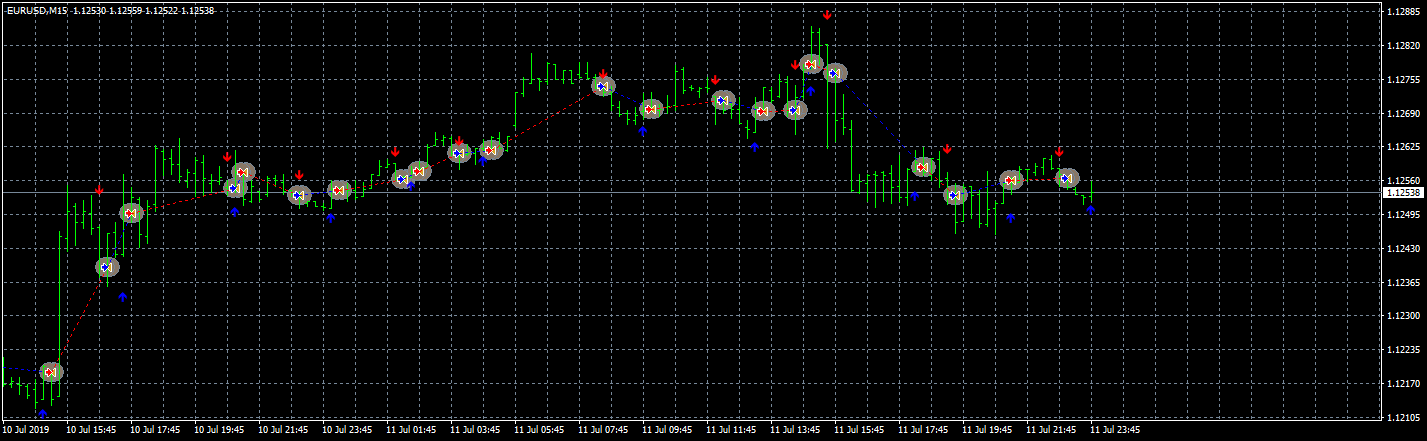Screen dimensions: 1427x441
Task: Click the 1.12755 price level label
Action: [x=1402, y=80]
